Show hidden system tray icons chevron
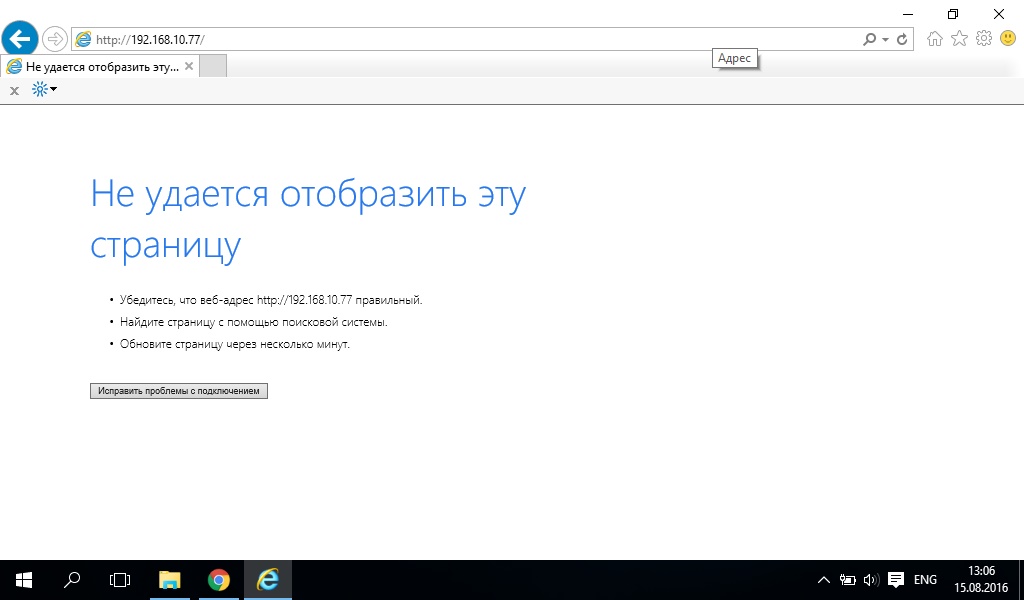 (823, 580)
